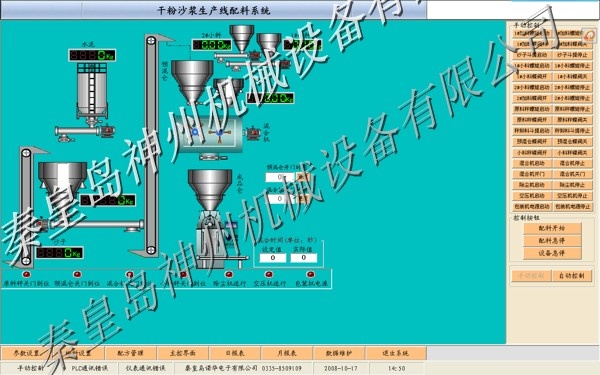
Task: Select the 水泥 cement silo graphic
Action: 92,92
